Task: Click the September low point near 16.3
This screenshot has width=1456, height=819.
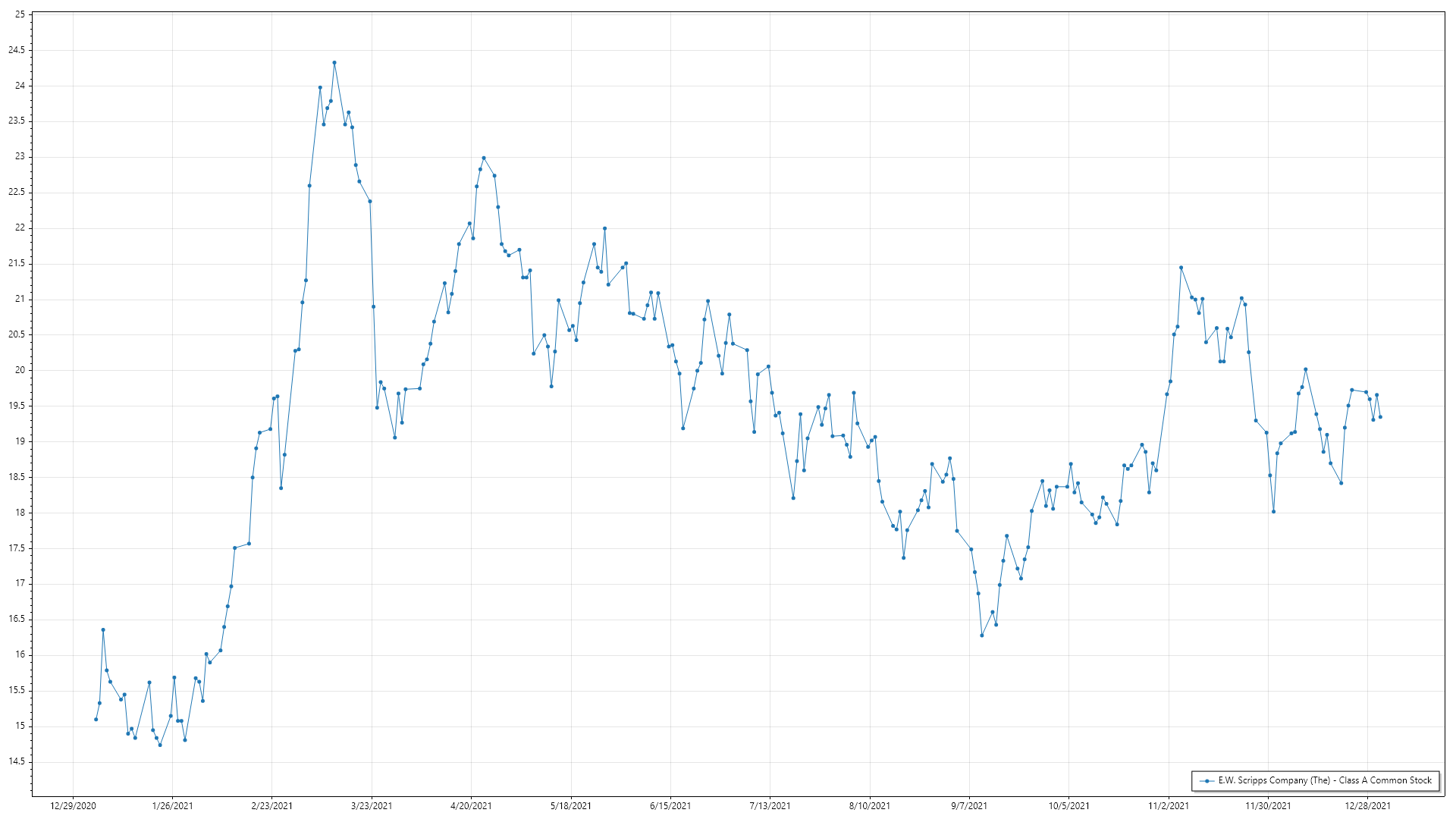Action: tap(982, 635)
